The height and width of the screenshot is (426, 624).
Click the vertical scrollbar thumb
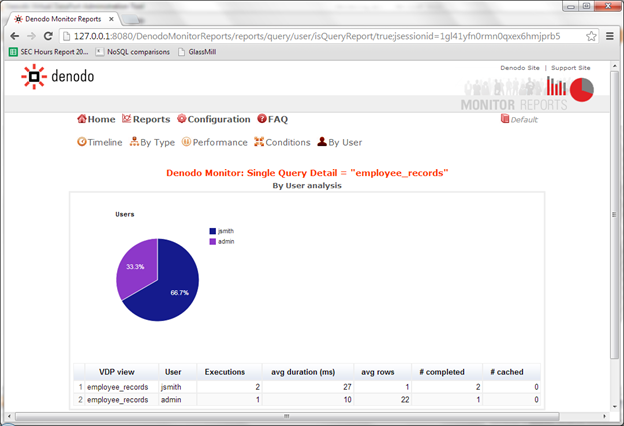(x=614, y=215)
